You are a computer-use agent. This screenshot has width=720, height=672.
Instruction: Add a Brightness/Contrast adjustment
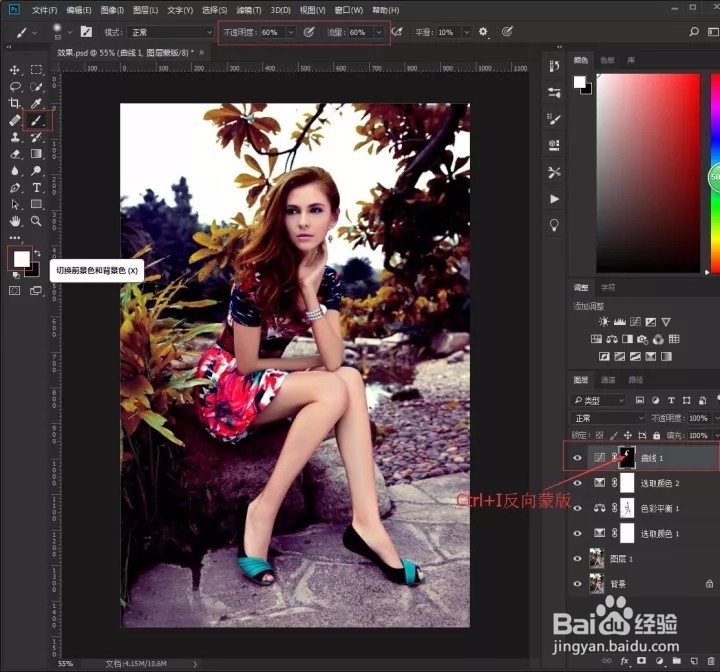(604, 322)
